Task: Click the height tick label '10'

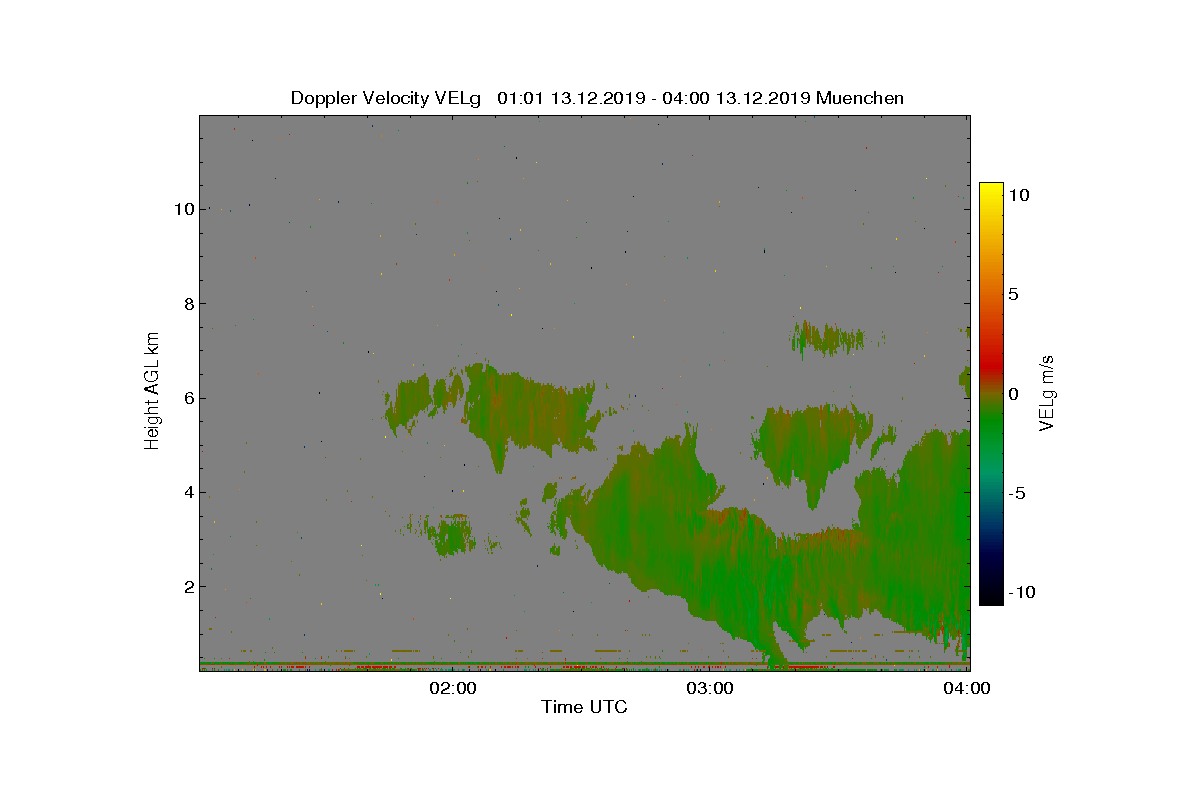Action: 184,209
